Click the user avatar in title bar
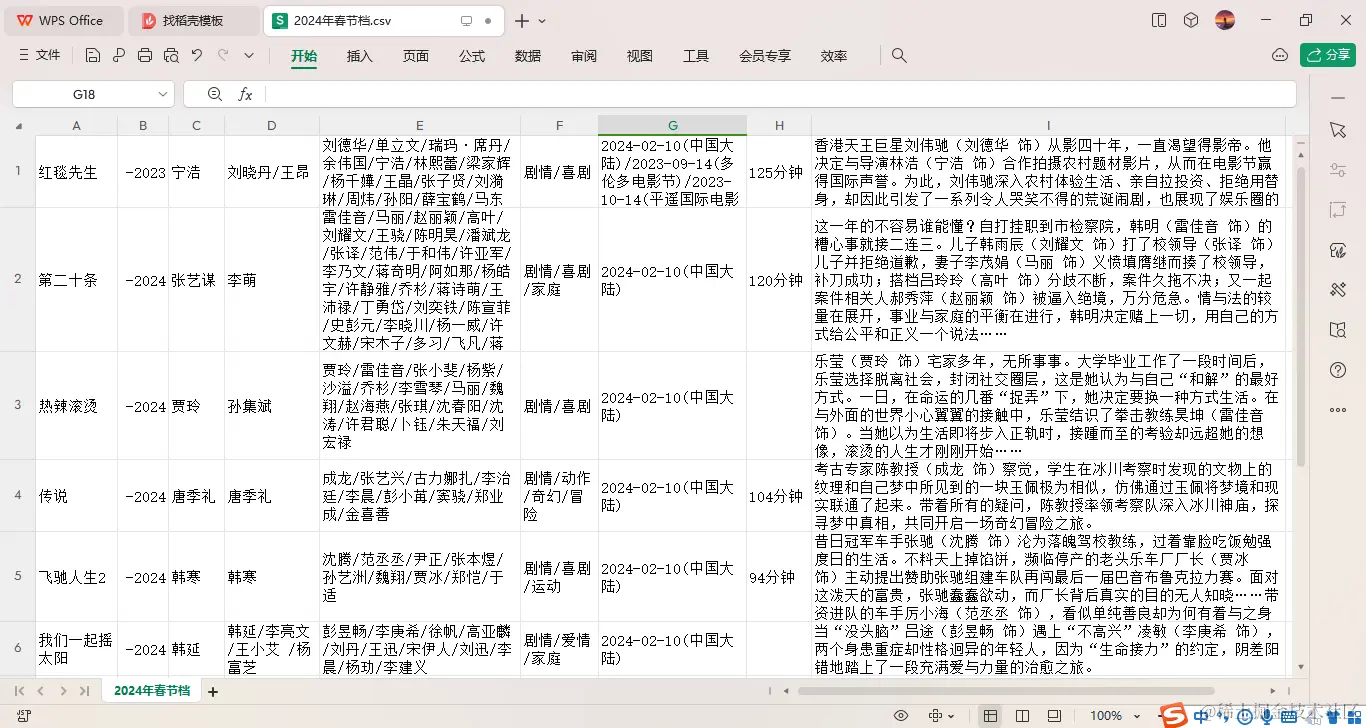Image resolution: width=1366 pixels, height=728 pixels. click(x=1225, y=20)
